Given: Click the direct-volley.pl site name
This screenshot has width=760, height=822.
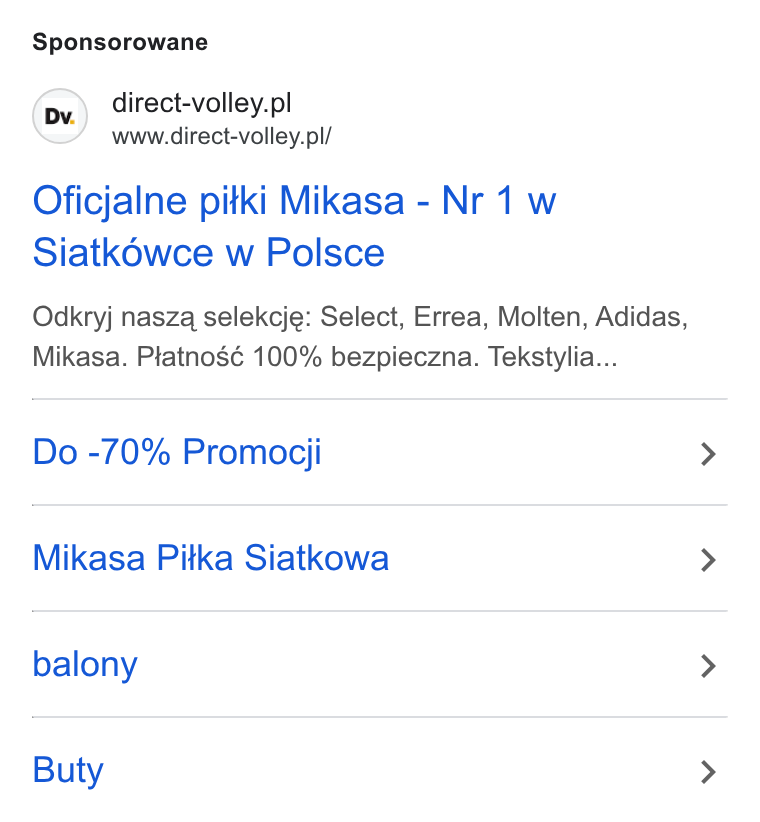Looking at the screenshot, I should 202,103.
